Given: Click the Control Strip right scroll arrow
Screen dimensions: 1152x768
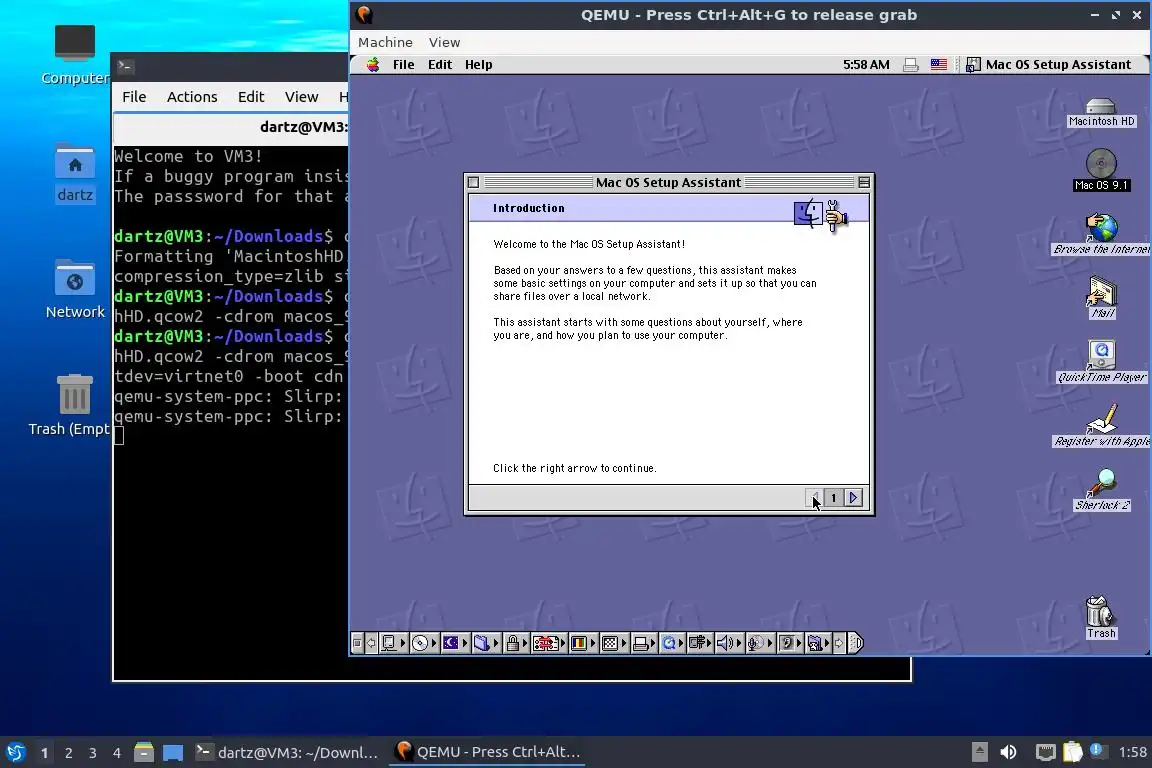Looking at the screenshot, I should pyautogui.click(x=839, y=643).
